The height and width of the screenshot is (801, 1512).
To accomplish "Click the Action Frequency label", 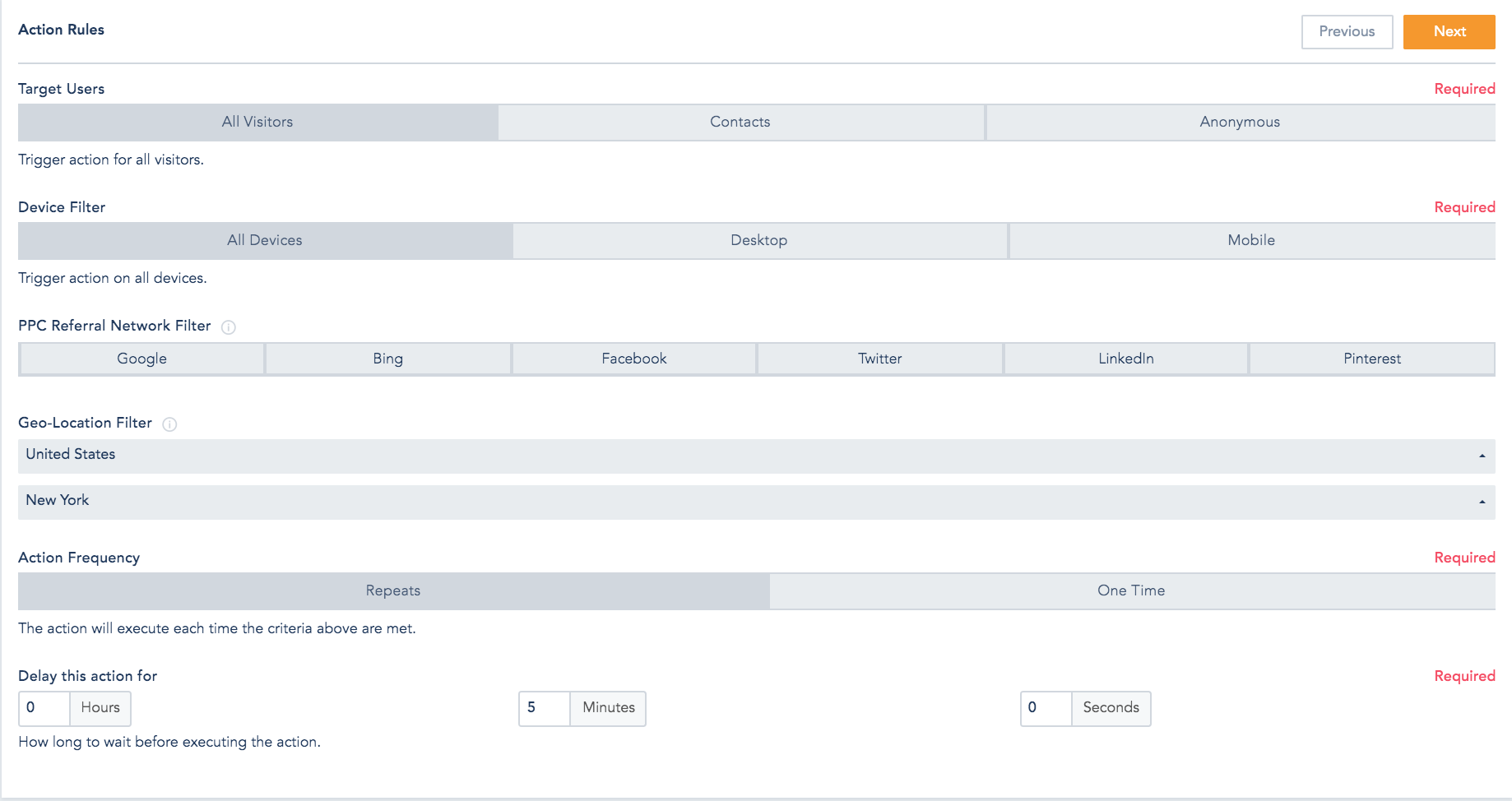I will click(79, 558).
